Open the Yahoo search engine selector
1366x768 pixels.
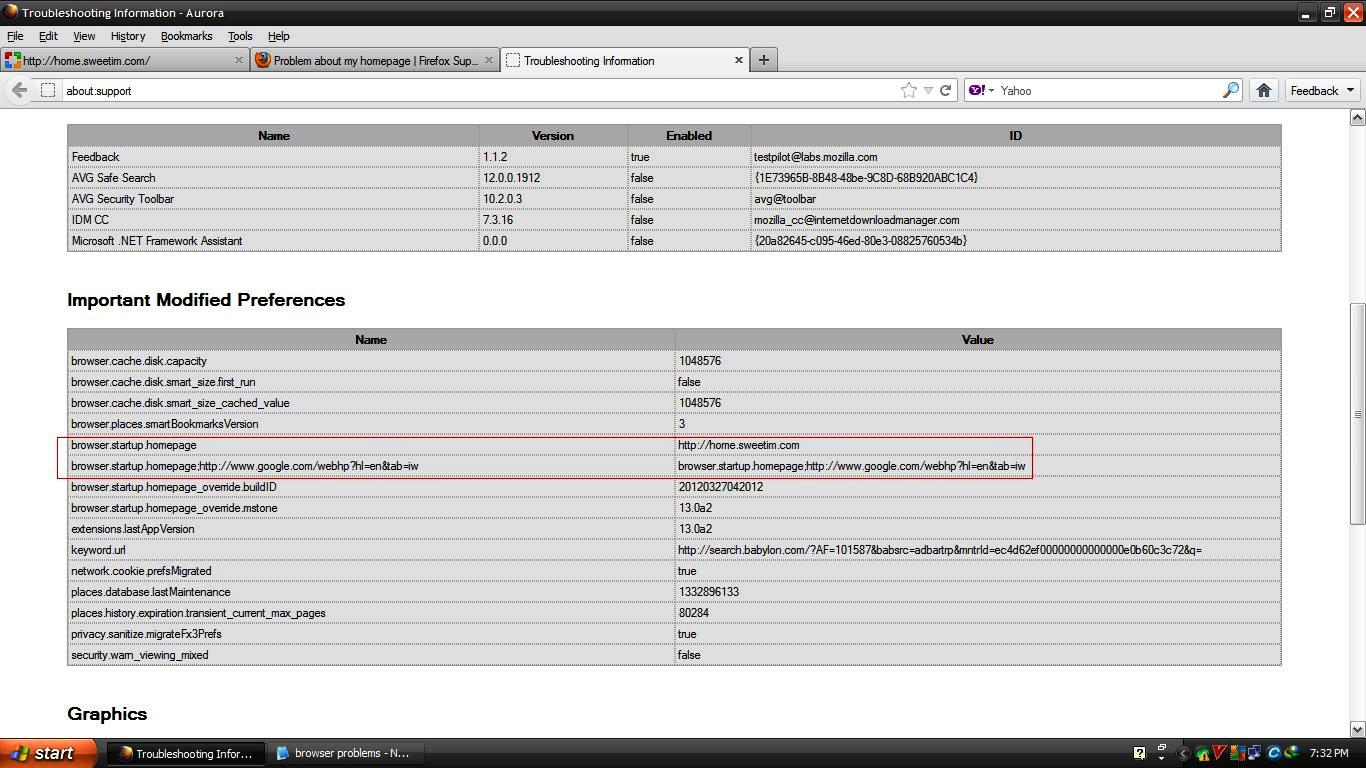click(x=981, y=90)
